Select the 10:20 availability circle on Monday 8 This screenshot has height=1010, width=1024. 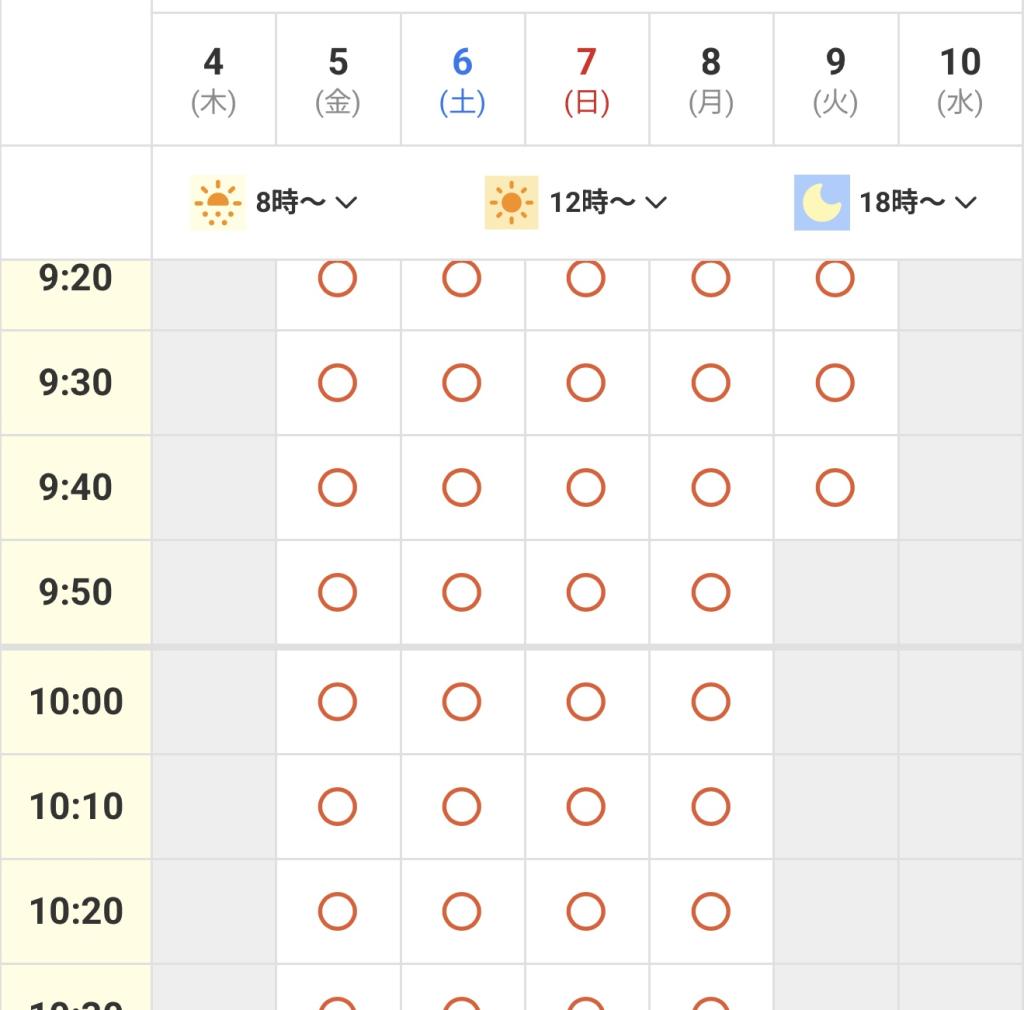point(710,911)
